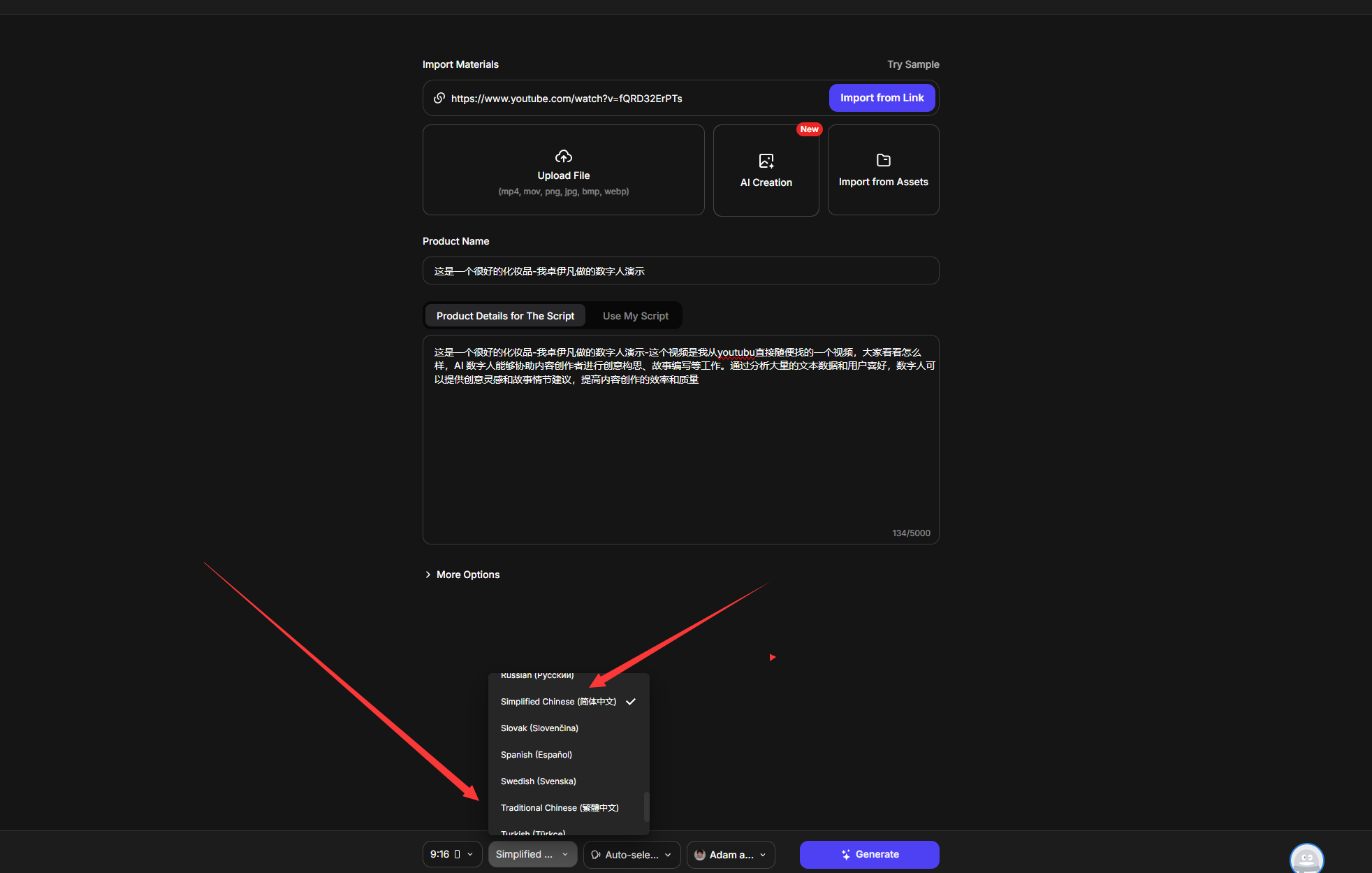
Task: Click the Upload File cloud icon
Action: click(x=563, y=156)
